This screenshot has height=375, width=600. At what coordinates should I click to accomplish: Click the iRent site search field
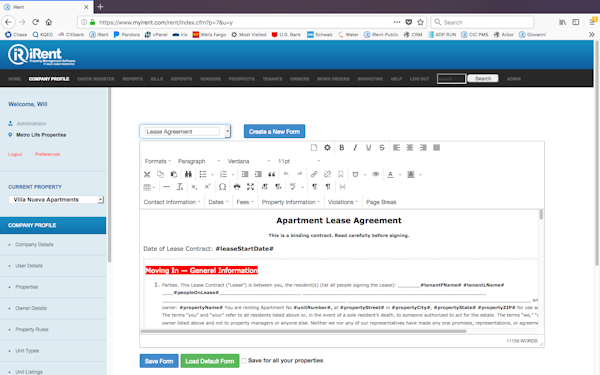(x=452, y=79)
